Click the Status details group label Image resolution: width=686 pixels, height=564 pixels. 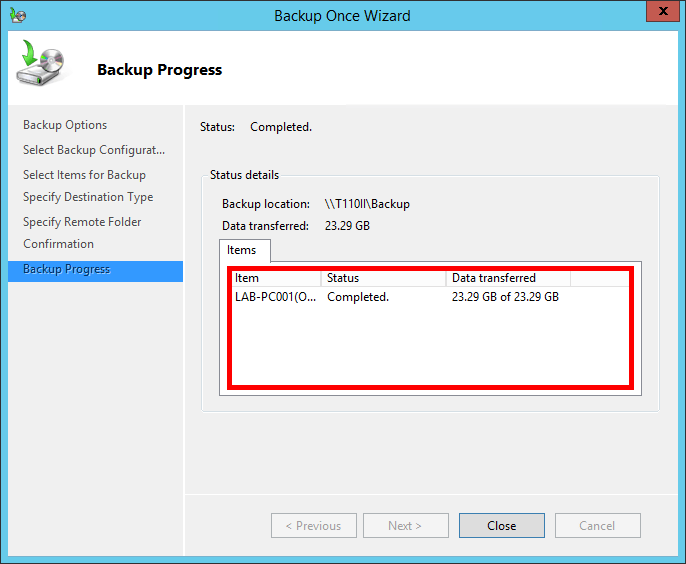[x=244, y=175]
